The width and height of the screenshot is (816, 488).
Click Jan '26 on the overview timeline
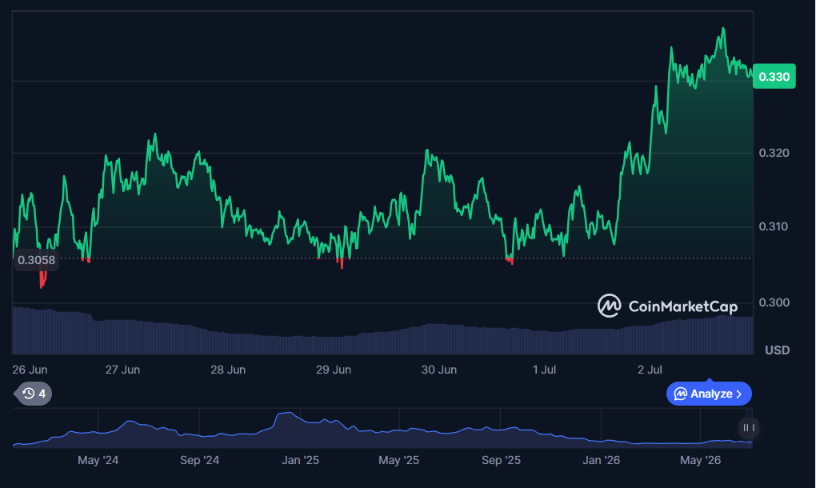pyautogui.click(x=601, y=460)
